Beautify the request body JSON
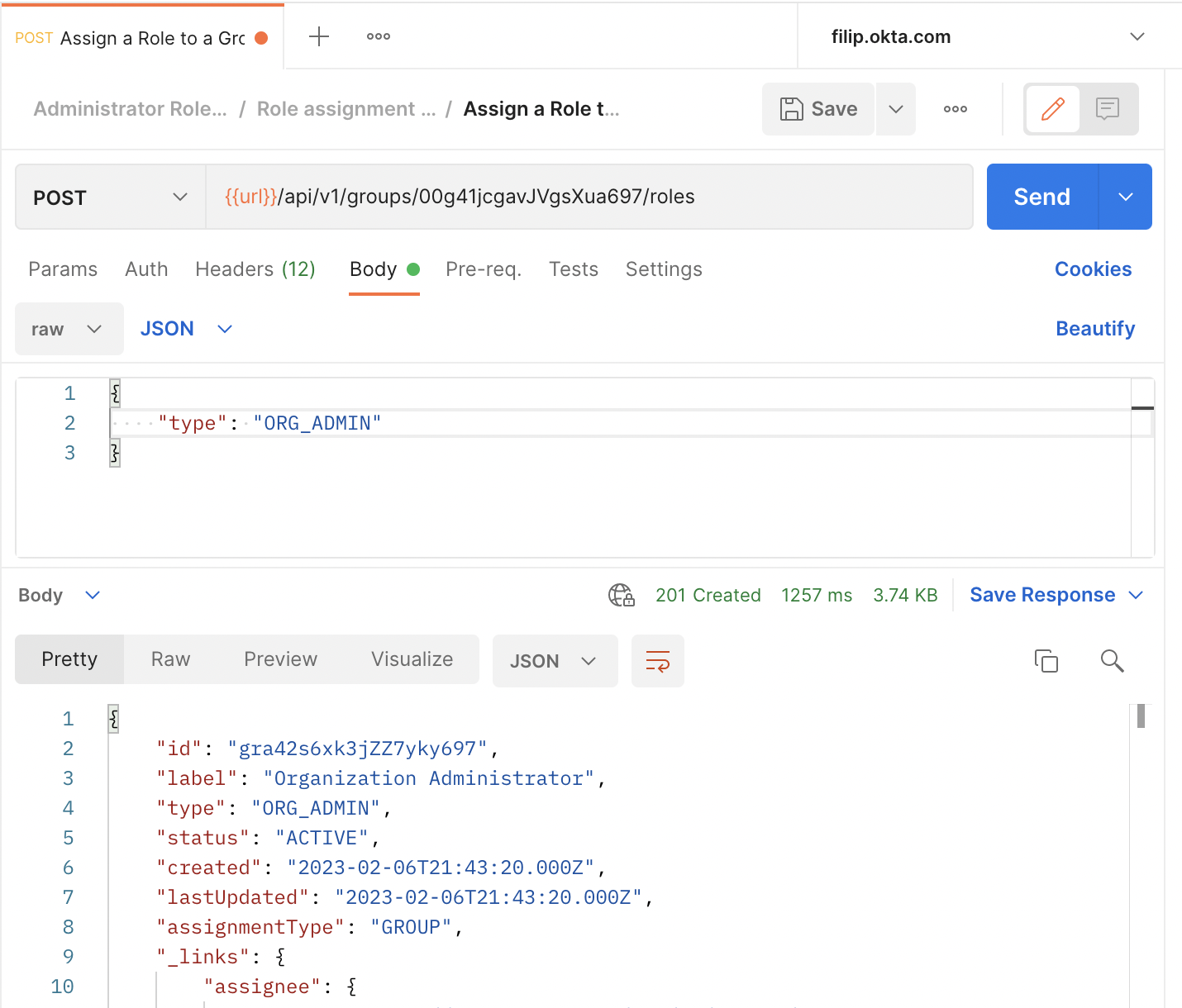The width and height of the screenshot is (1182, 1008). [x=1094, y=328]
